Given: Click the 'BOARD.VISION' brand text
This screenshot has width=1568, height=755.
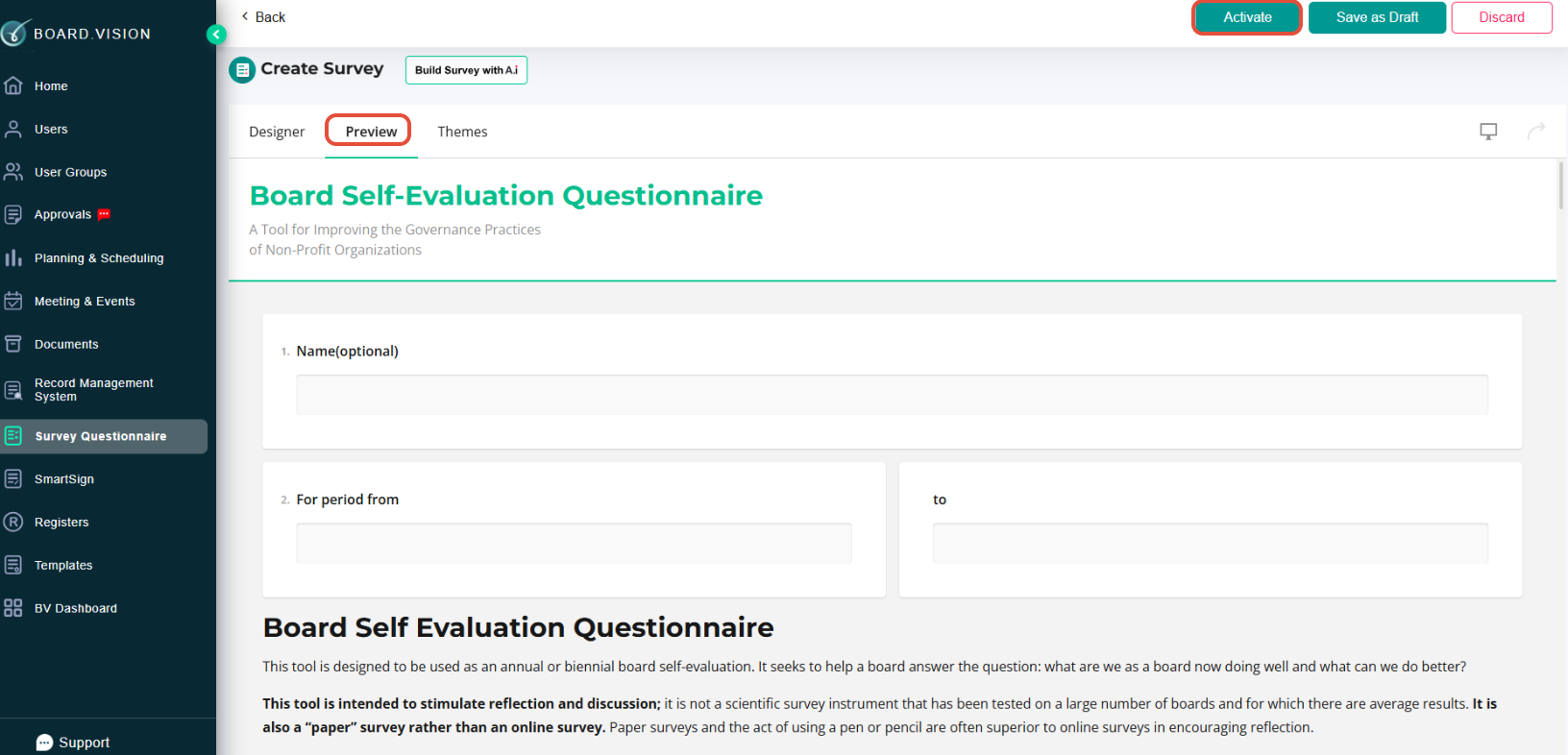Looking at the screenshot, I should pyautogui.click(x=92, y=34).
